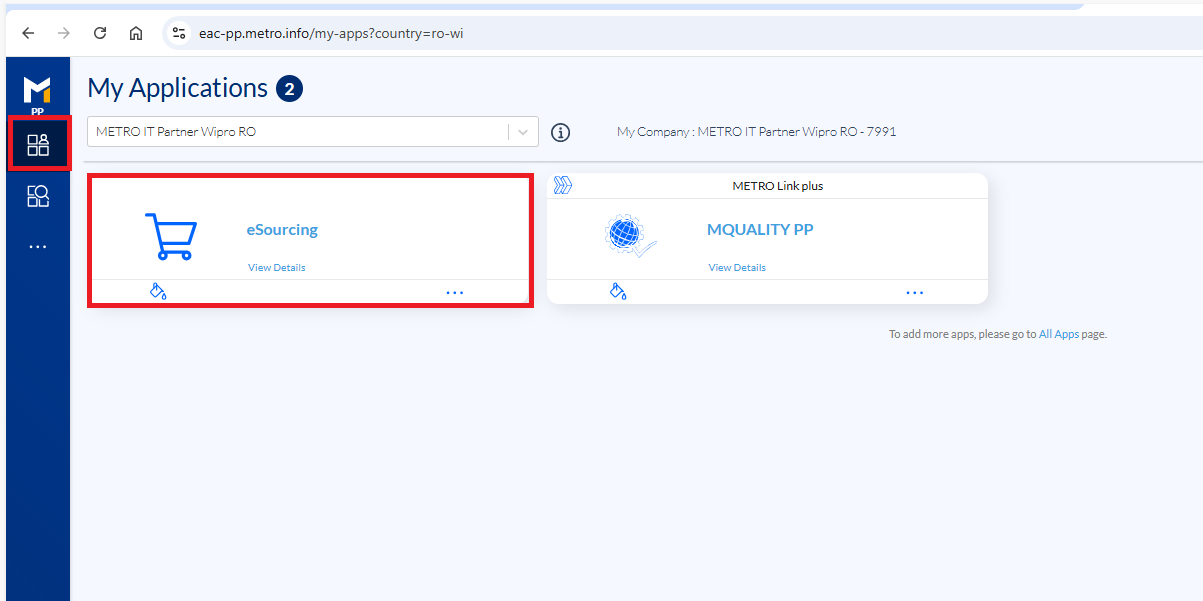The width and height of the screenshot is (1203, 601).
Task: Click the METRO PP logo in sidebar
Action: coord(37,94)
